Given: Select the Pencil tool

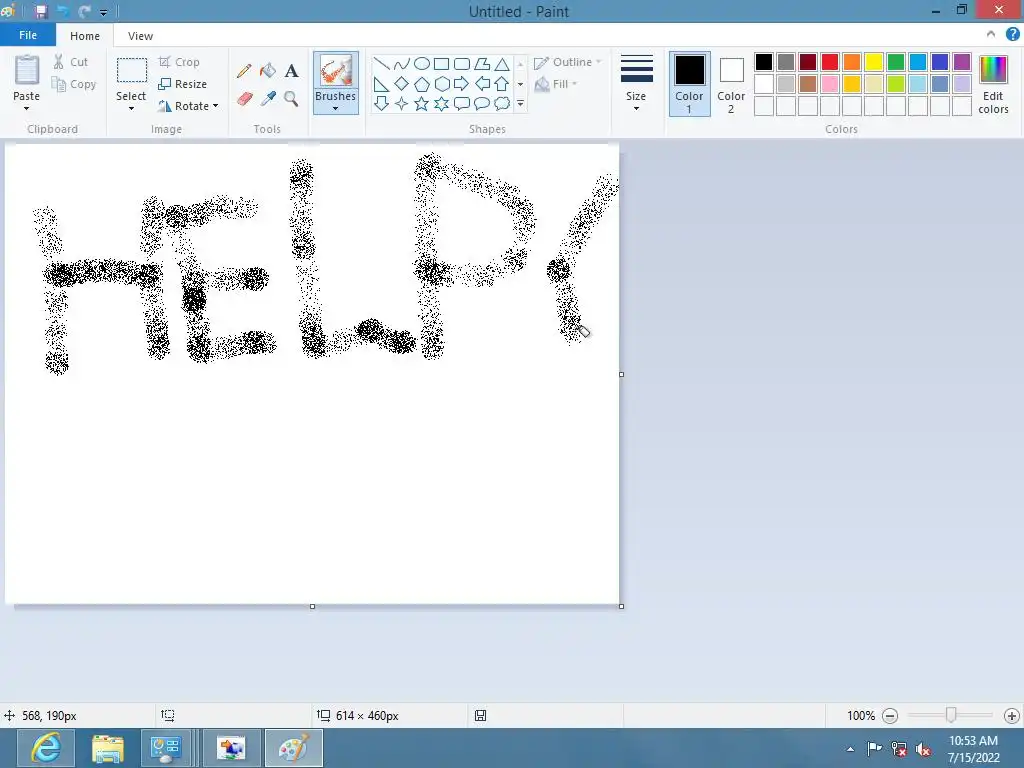Looking at the screenshot, I should click(244, 71).
